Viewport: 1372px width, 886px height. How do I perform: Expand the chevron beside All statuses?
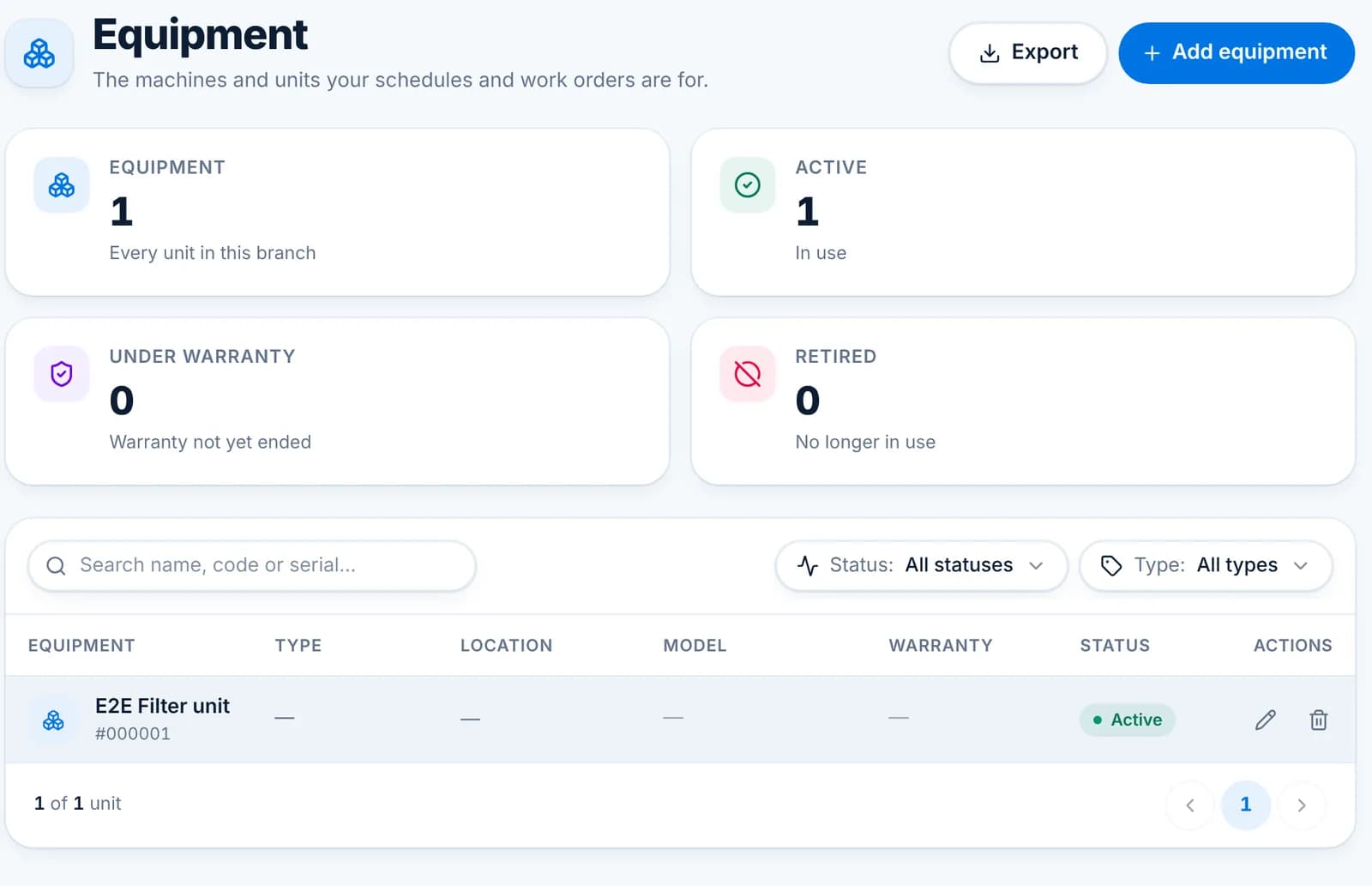point(1036,565)
